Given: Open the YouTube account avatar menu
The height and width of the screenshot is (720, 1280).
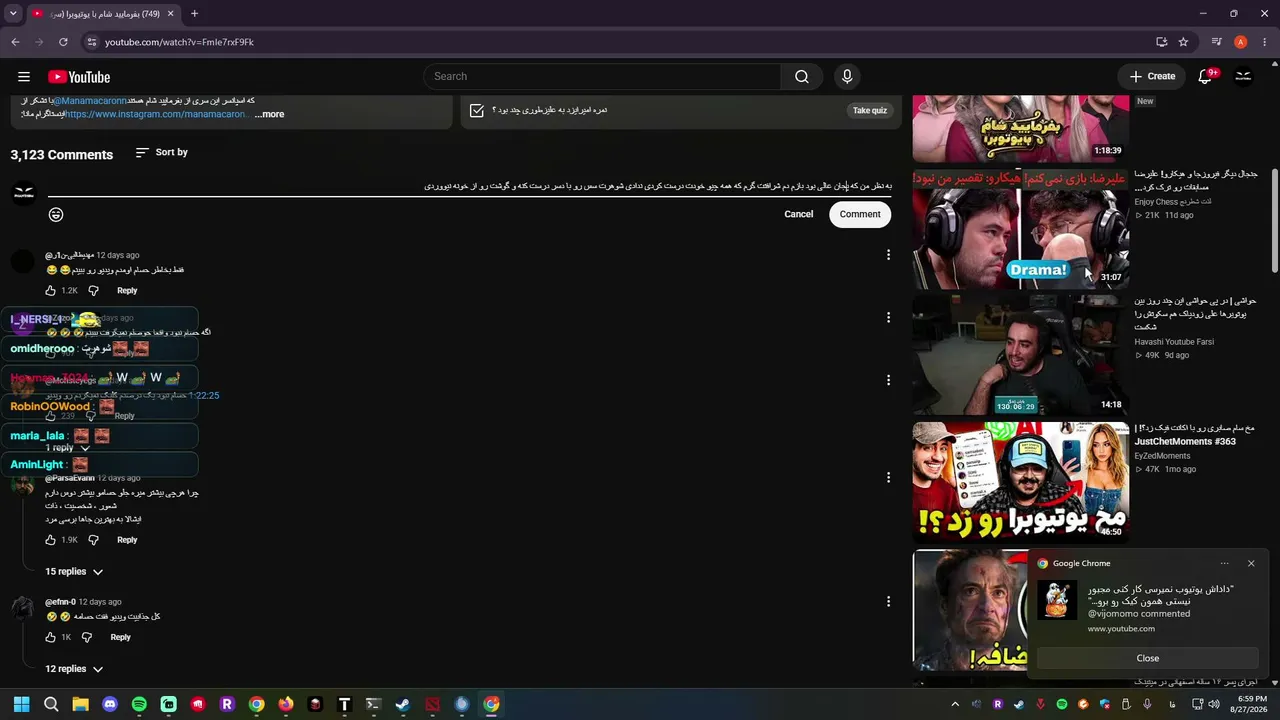Looking at the screenshot, I should tap(1243, 77).
